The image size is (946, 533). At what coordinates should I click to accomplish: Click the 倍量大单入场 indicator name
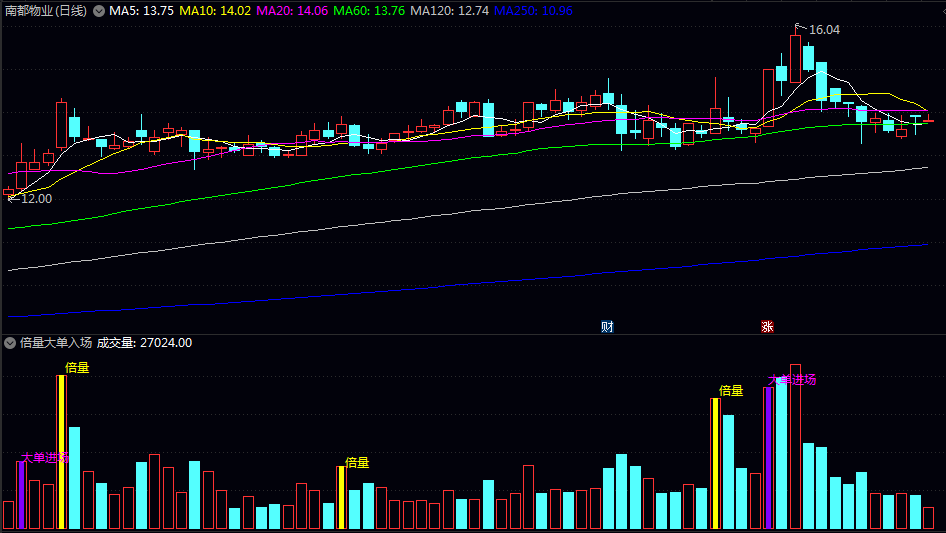tap(56, 343)
